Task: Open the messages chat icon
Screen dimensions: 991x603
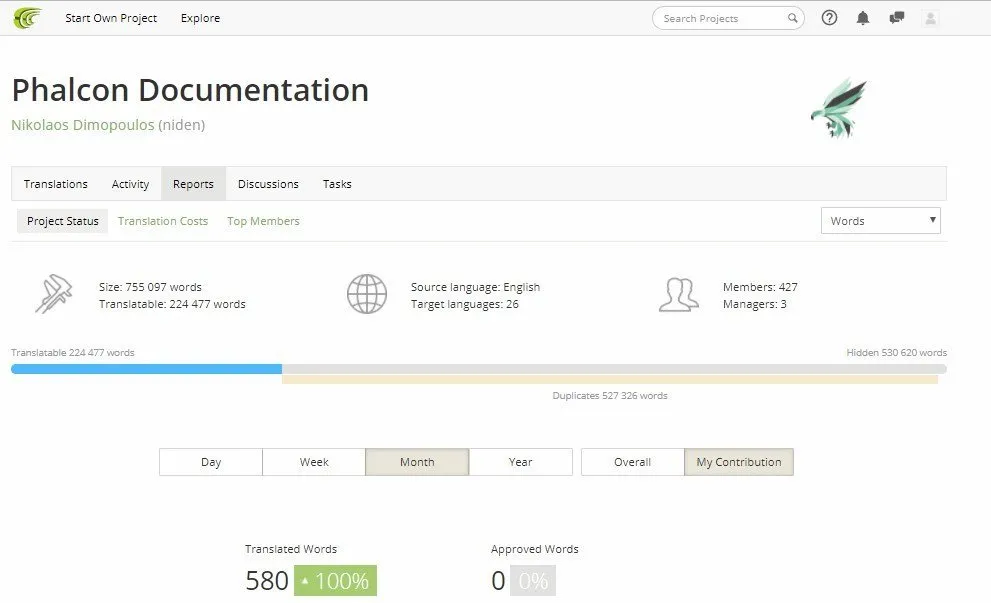Action: 896,18
